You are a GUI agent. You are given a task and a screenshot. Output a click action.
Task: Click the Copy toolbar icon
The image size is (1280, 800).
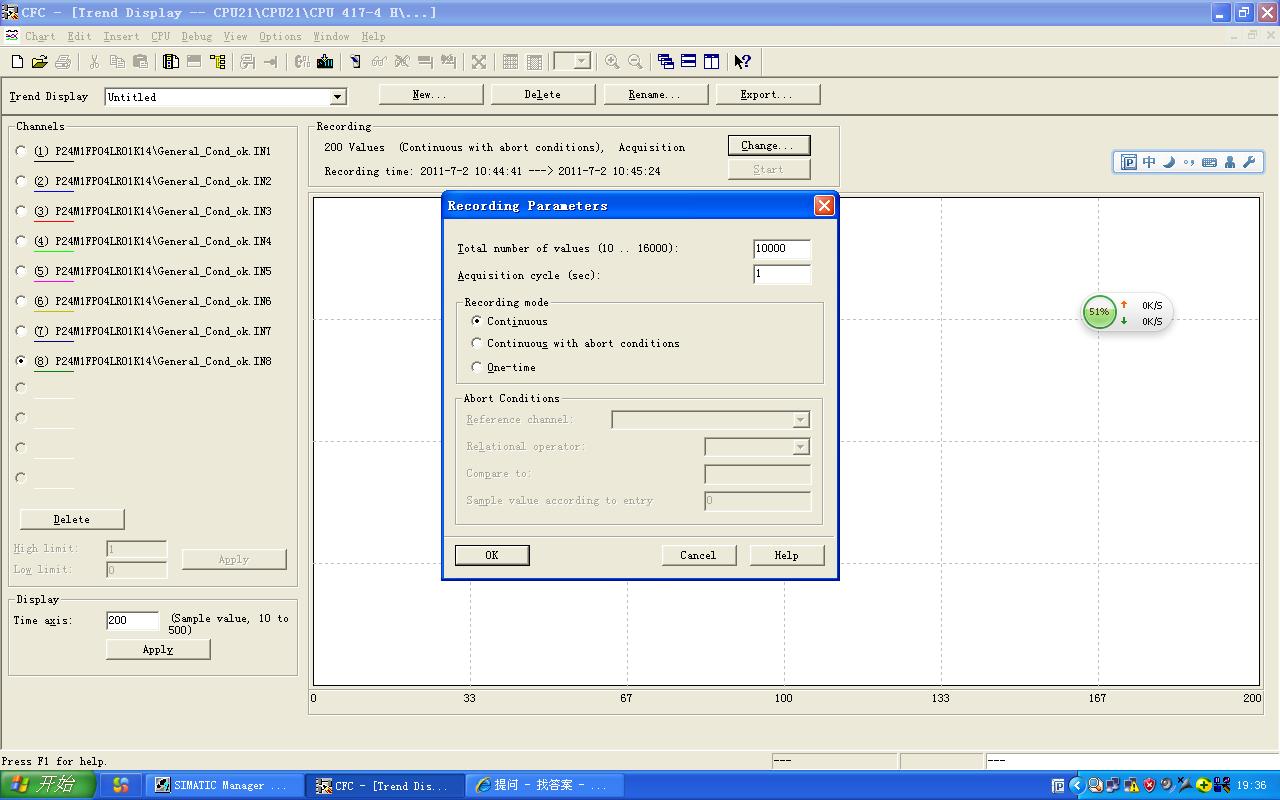pyautogui.click(x=117, y=62)
